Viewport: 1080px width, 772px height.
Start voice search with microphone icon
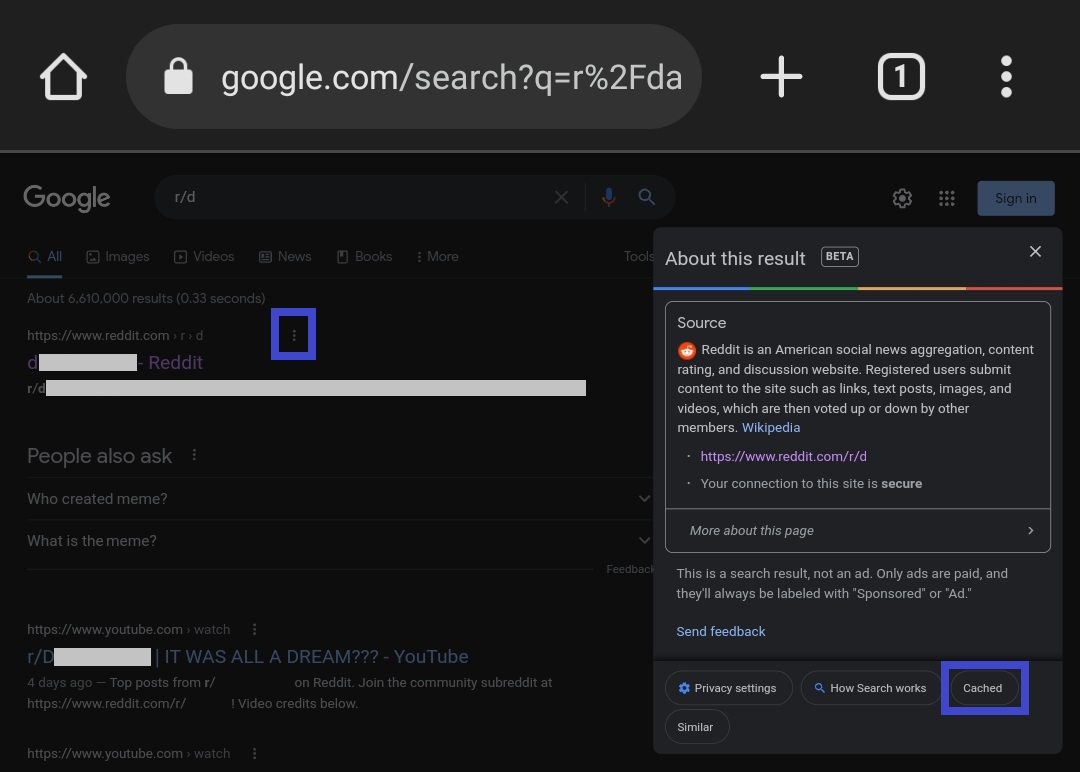pyautogui.click(x=608, y=198)
